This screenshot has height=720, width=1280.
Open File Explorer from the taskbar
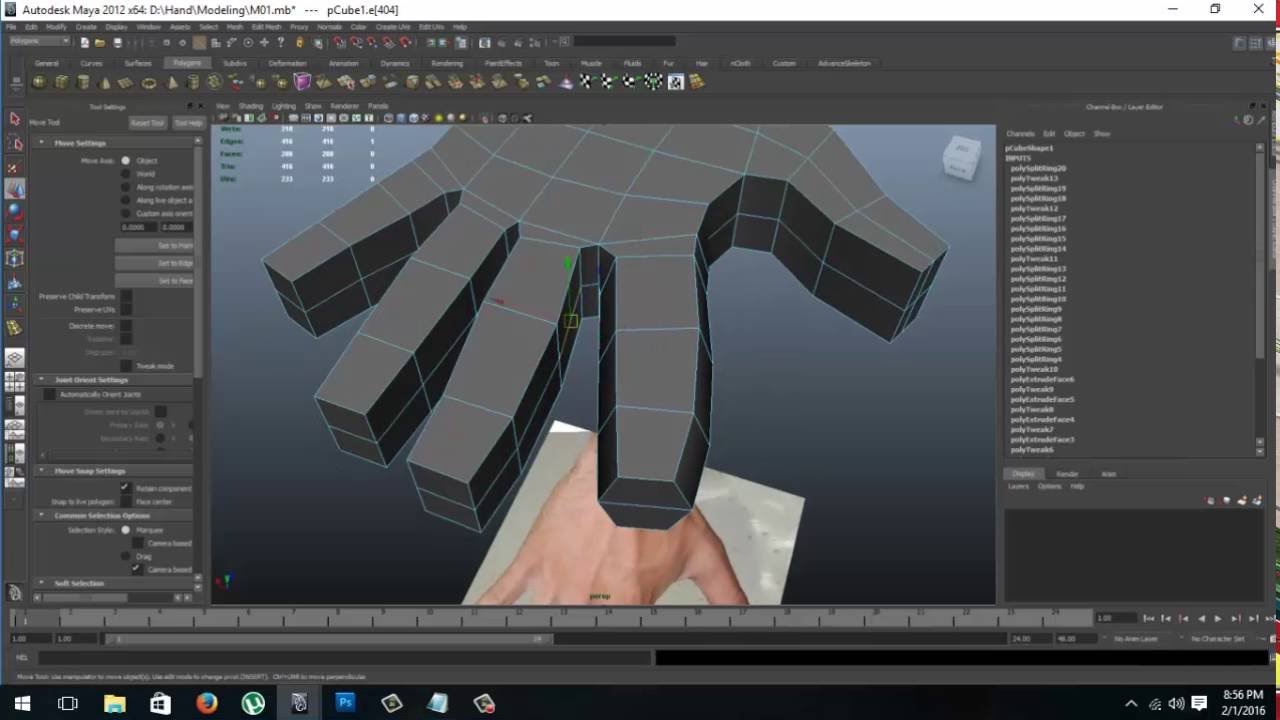pos(115,703)
